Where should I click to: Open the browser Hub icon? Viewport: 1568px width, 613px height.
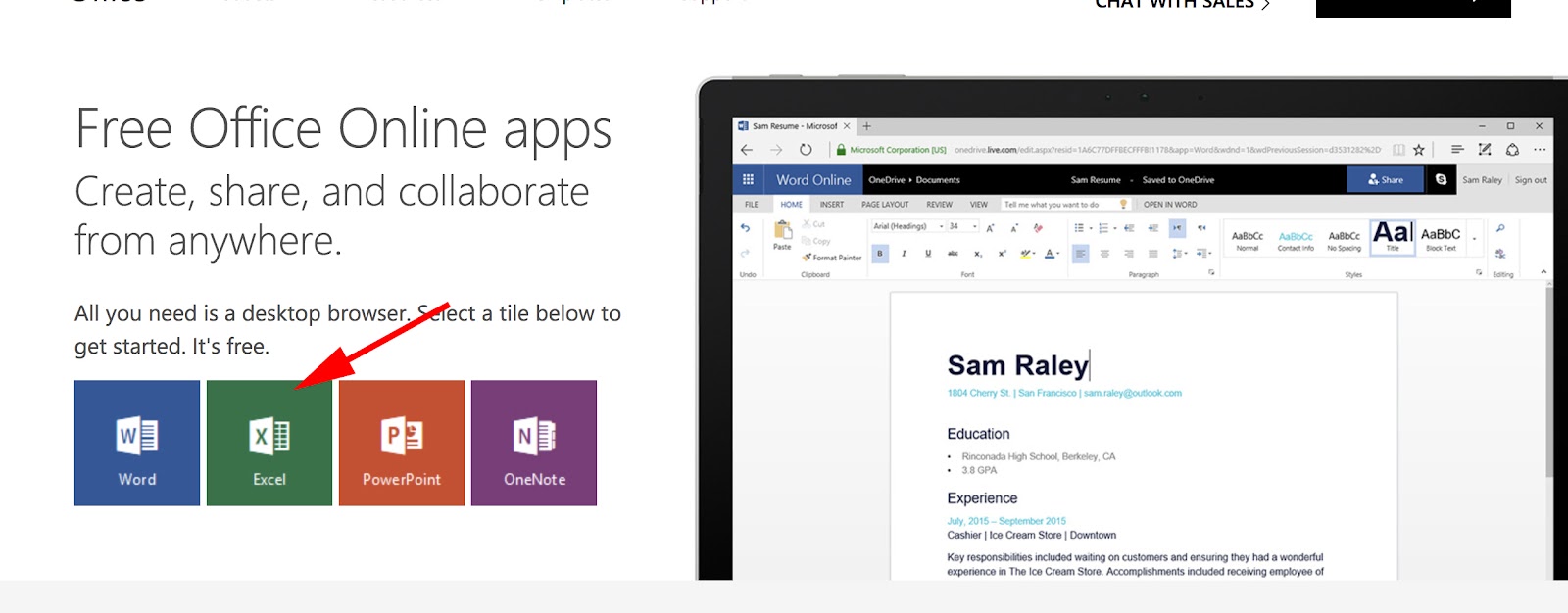[1457, 150]
